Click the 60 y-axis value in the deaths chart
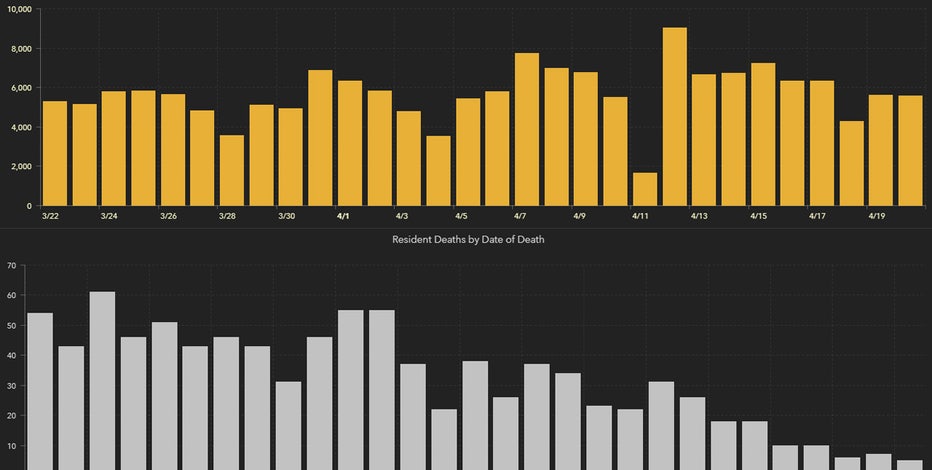932x470 pixels. tap(11, 295)
